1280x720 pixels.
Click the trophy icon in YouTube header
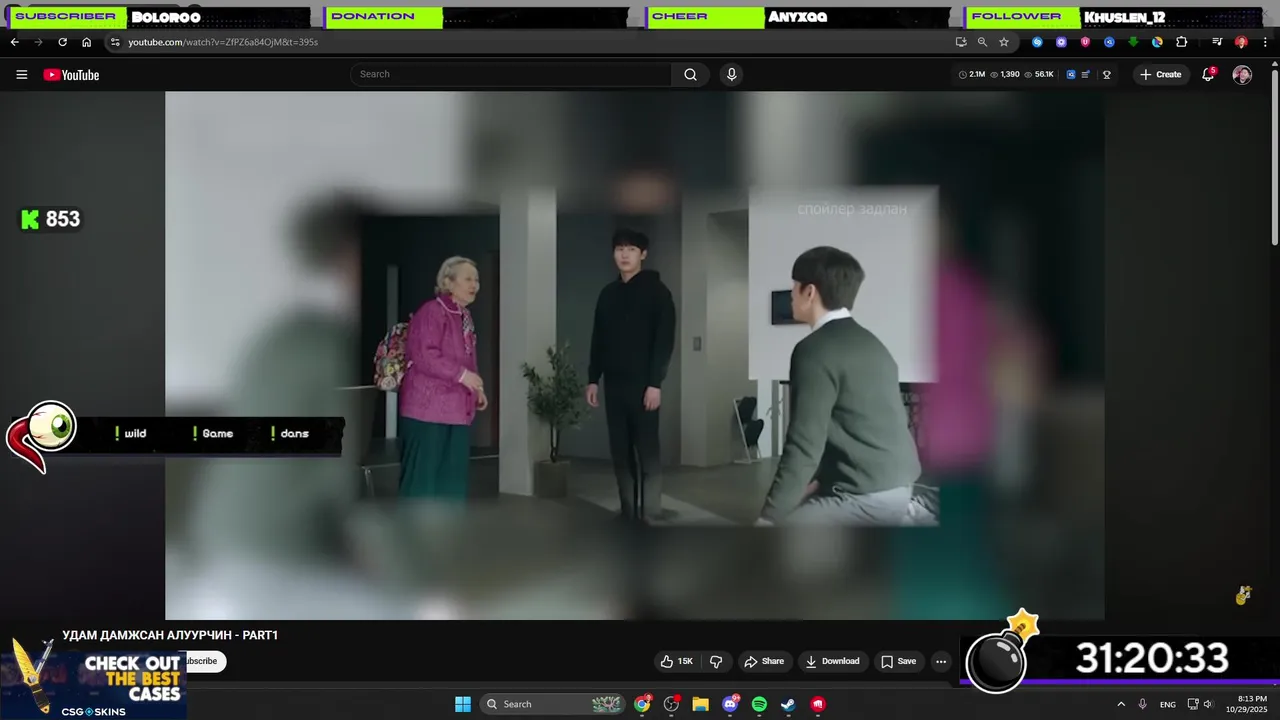click(1106, 75)
